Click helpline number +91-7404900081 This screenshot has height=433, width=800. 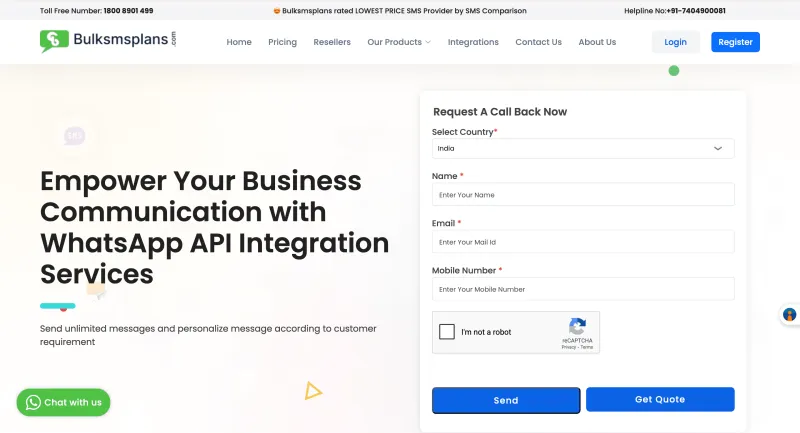click(696, 10)
